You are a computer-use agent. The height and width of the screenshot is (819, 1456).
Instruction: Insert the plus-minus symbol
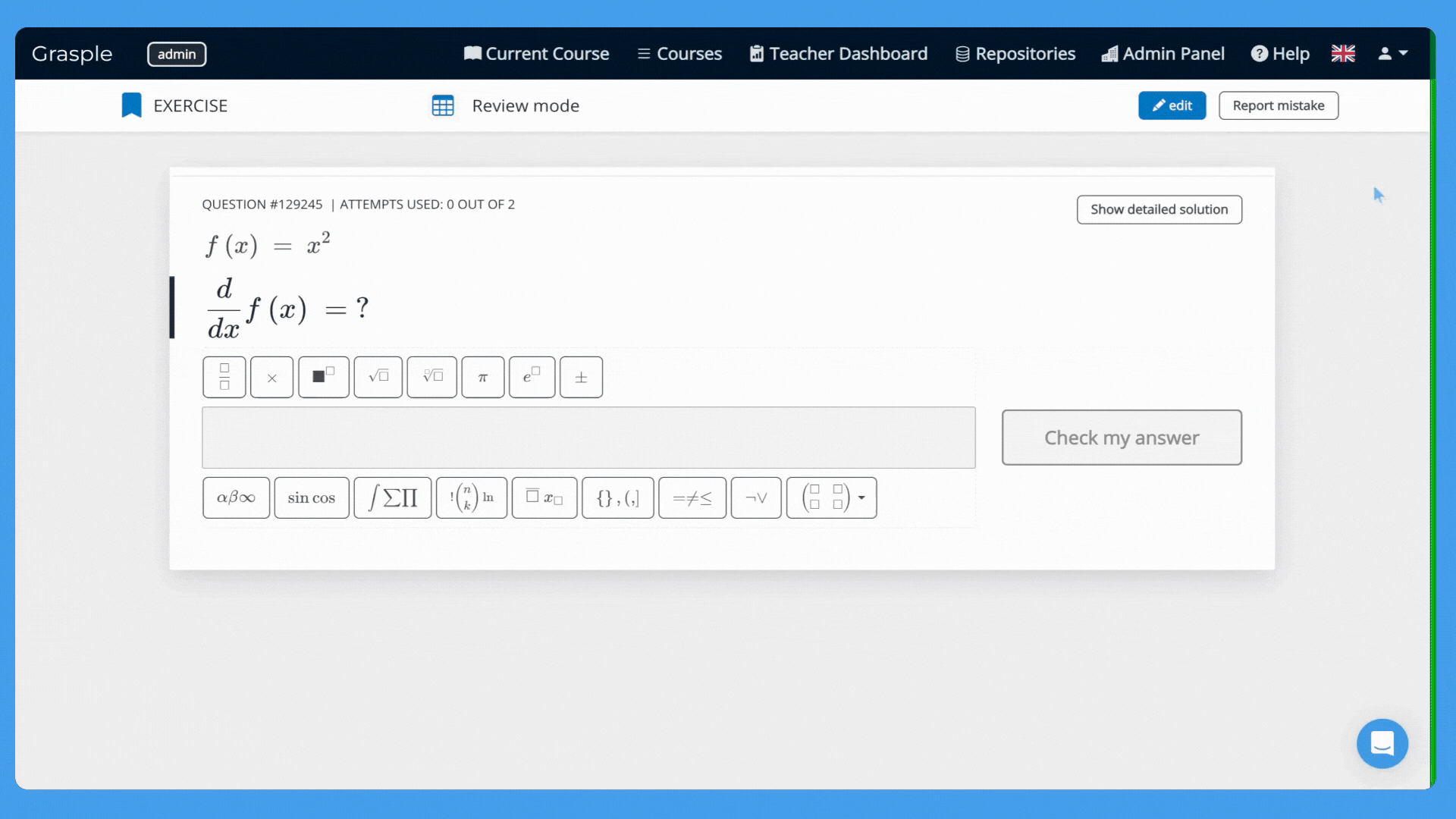[581, 377]
